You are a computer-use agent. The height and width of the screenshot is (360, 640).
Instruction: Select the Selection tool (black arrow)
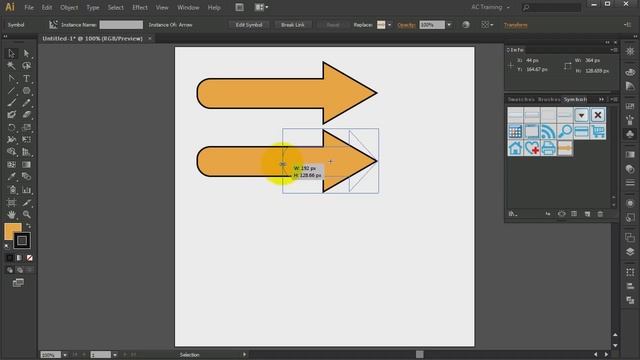click(x=11, y=53)
